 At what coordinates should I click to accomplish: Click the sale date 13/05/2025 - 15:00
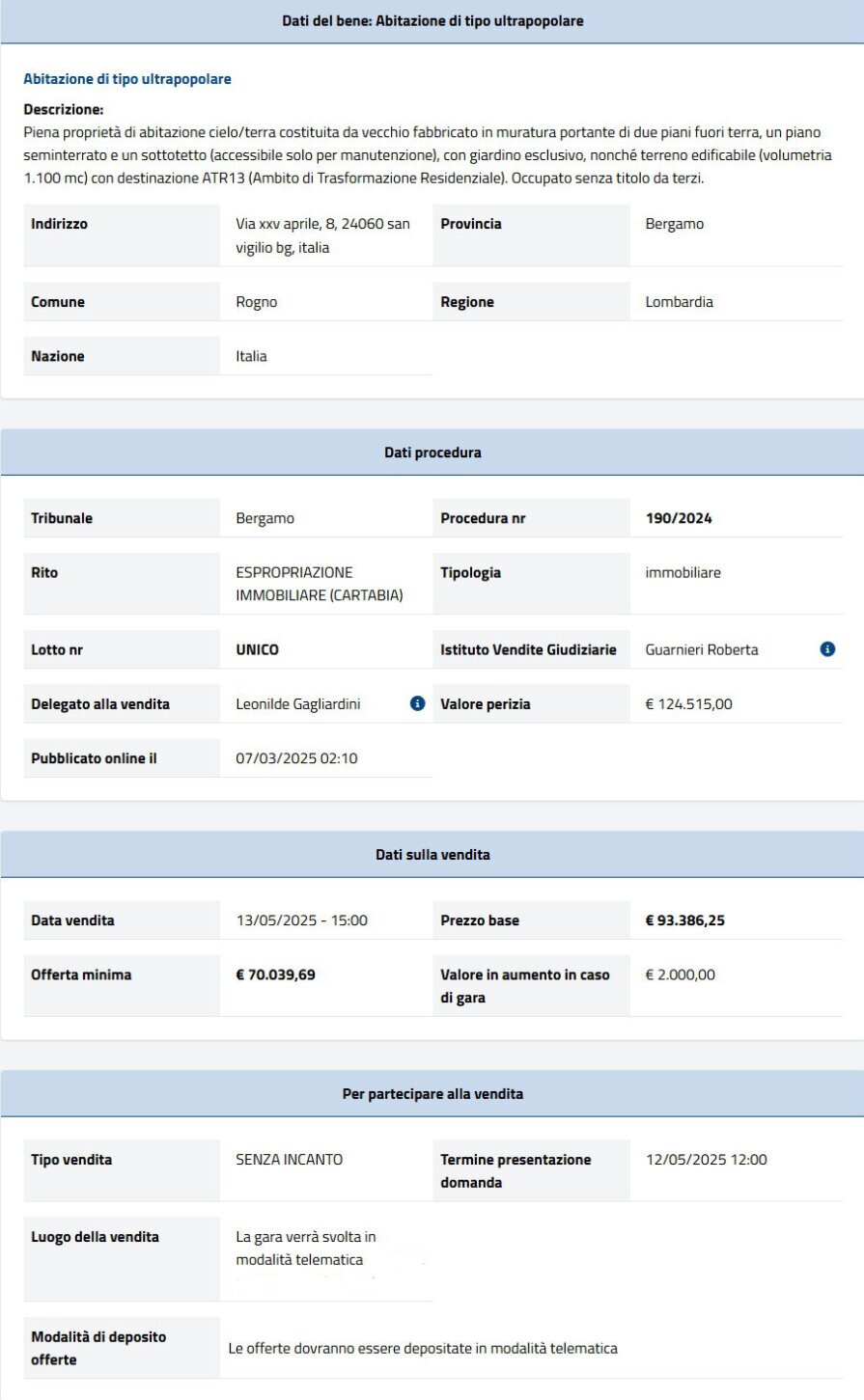pyautogui.click(x=301, y=920)
